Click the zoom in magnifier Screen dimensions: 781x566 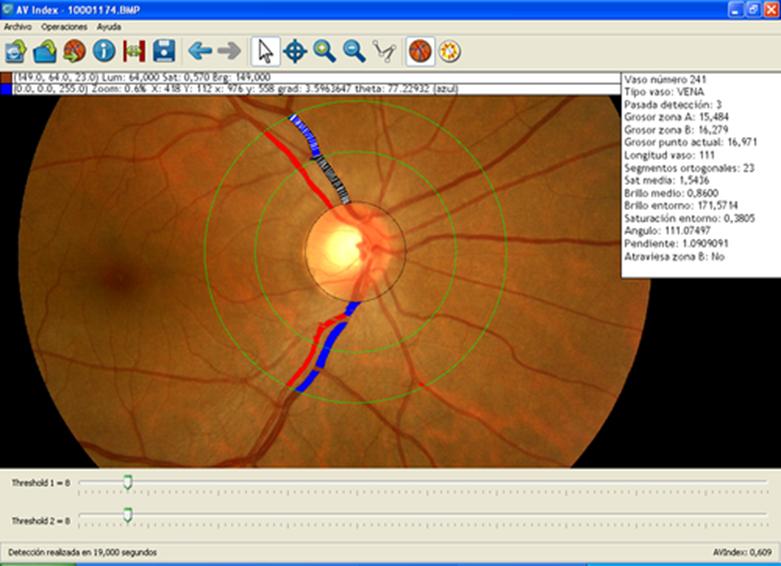point(324,50)
